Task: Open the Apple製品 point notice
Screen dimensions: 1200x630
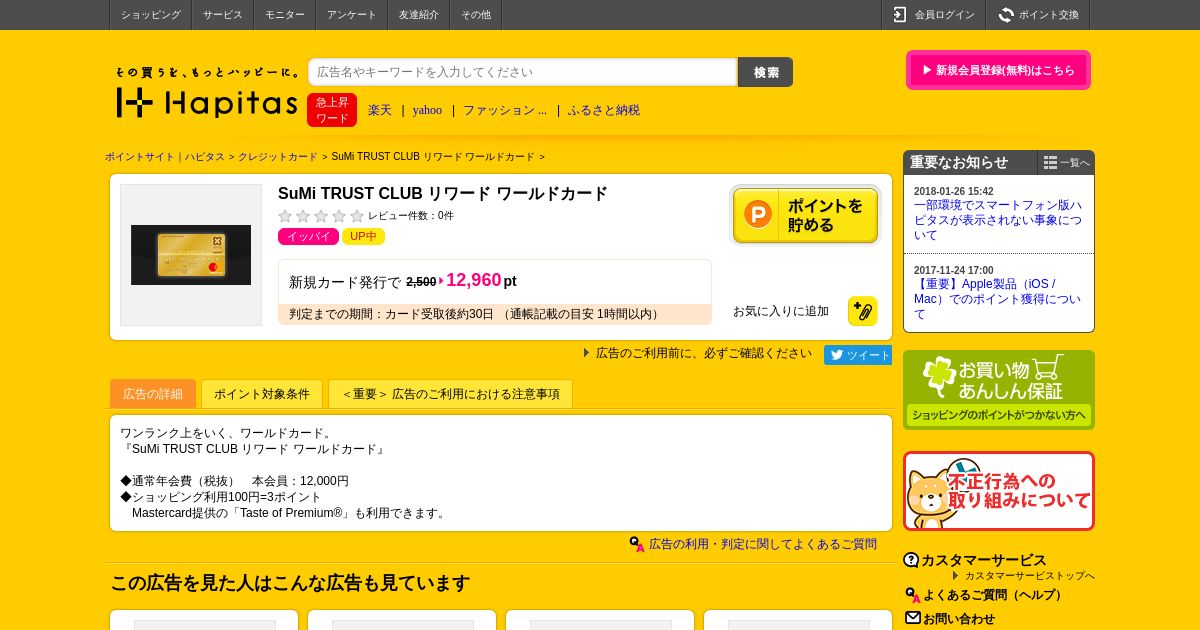Action: [998, 299]
